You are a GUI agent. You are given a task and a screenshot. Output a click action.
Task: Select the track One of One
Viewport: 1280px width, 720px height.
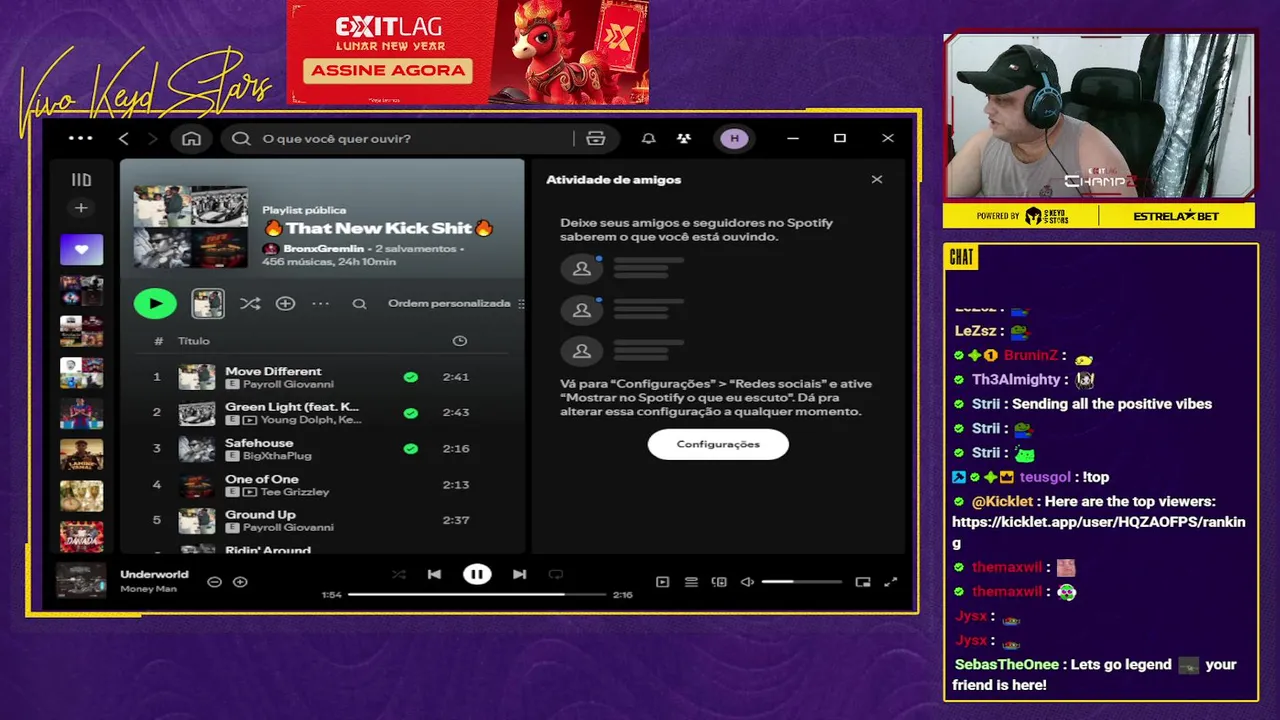[322, 484]
